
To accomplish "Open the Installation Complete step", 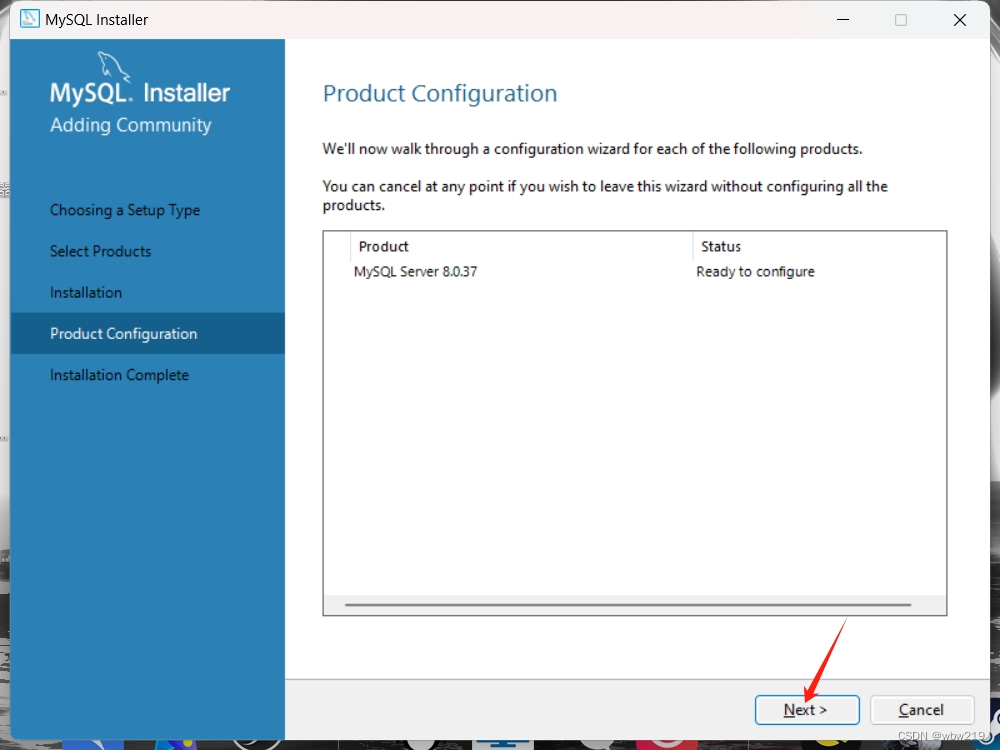I will (119, 375).
